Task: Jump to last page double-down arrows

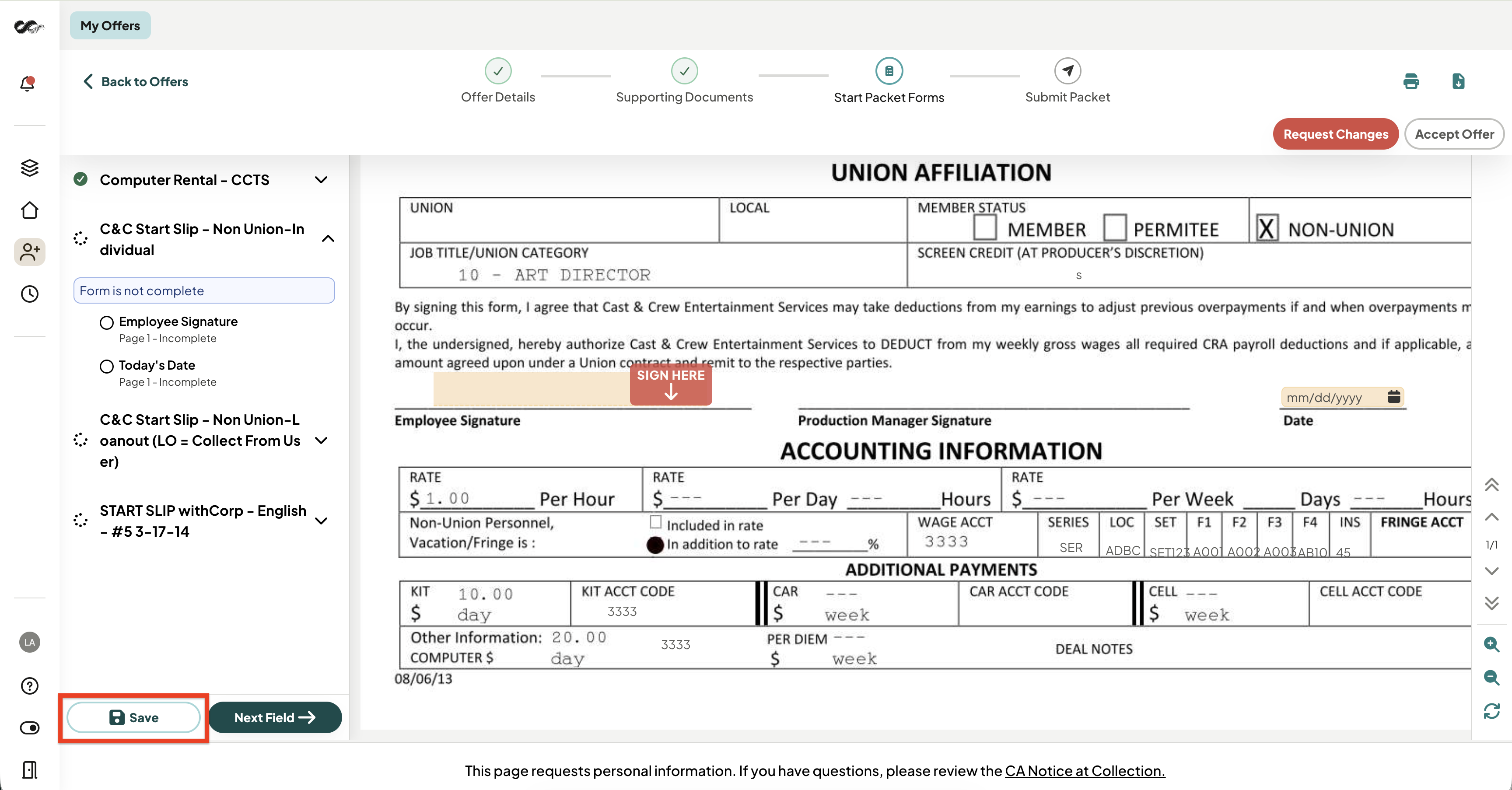Action: (1491, 603)
